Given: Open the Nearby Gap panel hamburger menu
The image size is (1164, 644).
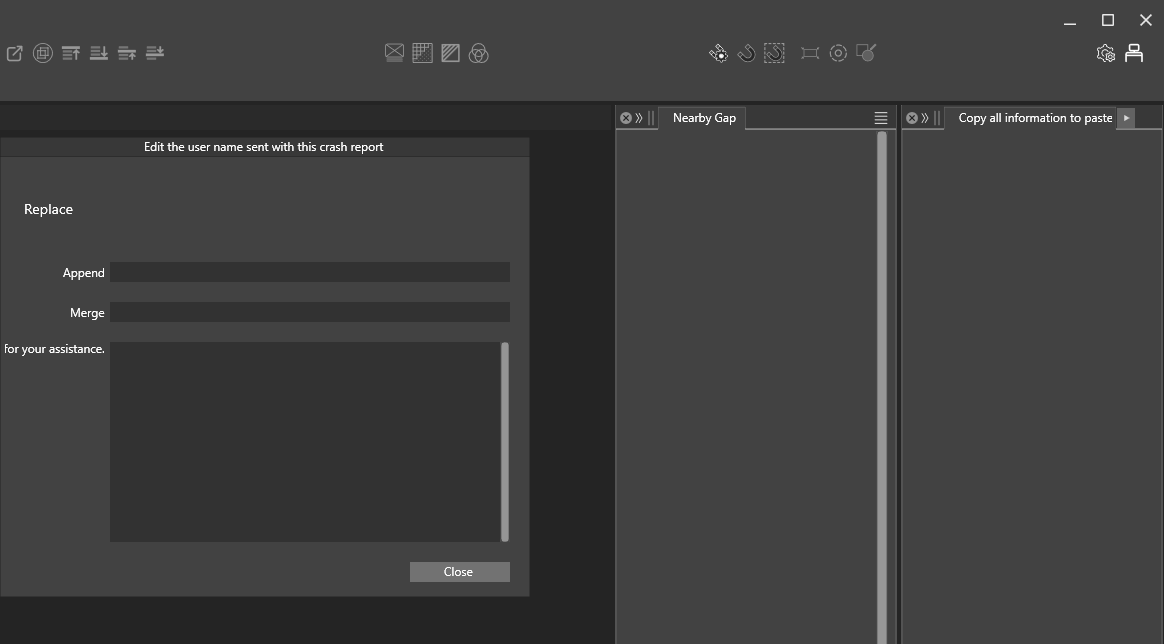Looking at the screenshot, I should (881, 118).
